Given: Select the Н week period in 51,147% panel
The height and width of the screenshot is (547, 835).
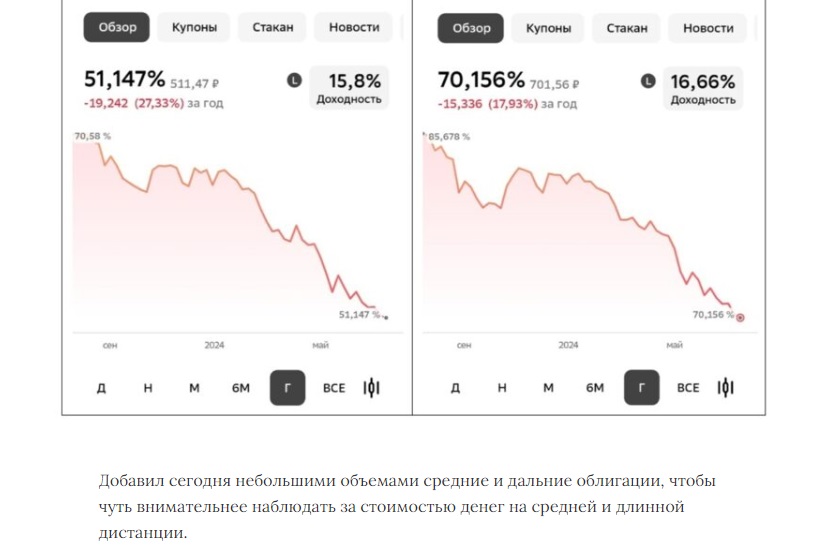Looking at the screenshot, I should (148, 387).
